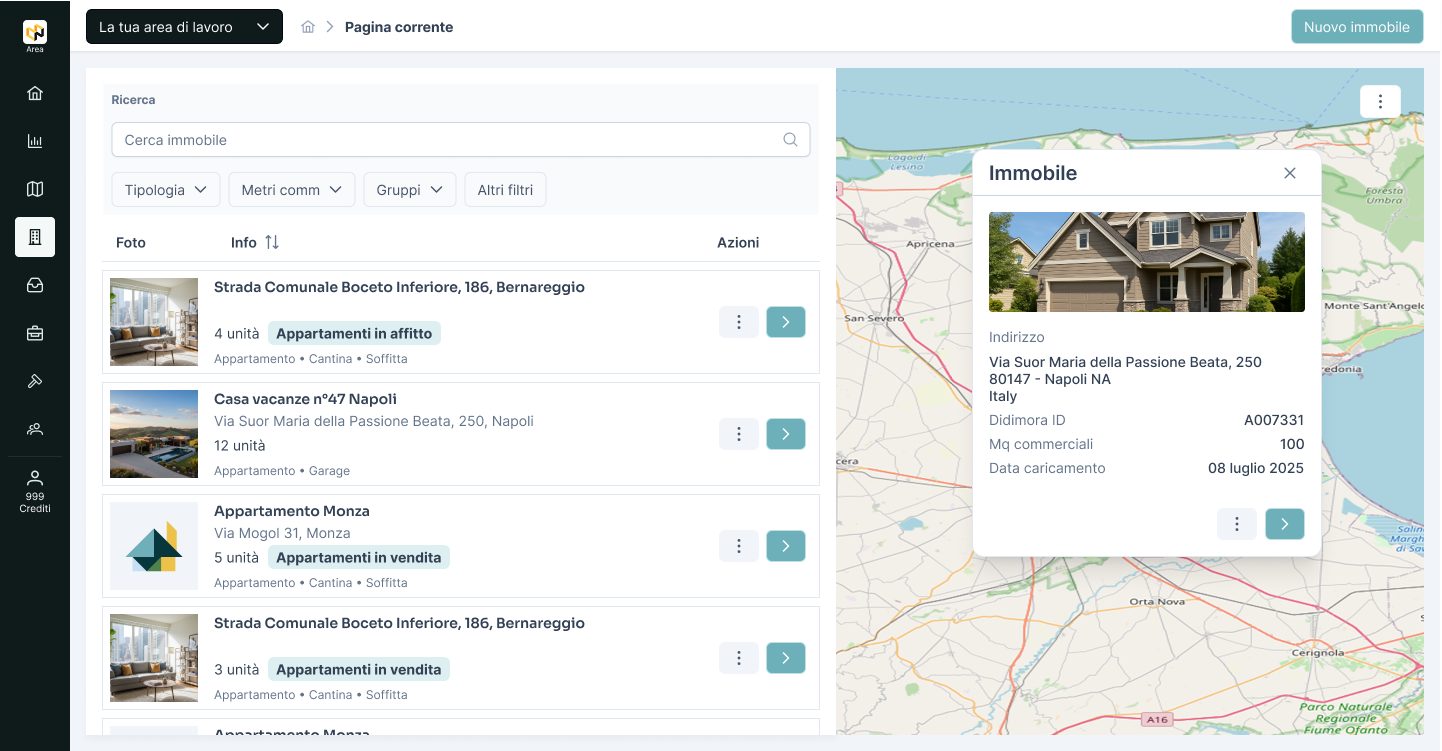Click Appartamenti in vendita tag, 5 unità
Screen dimensions: 1442x751
click(359, 558)
